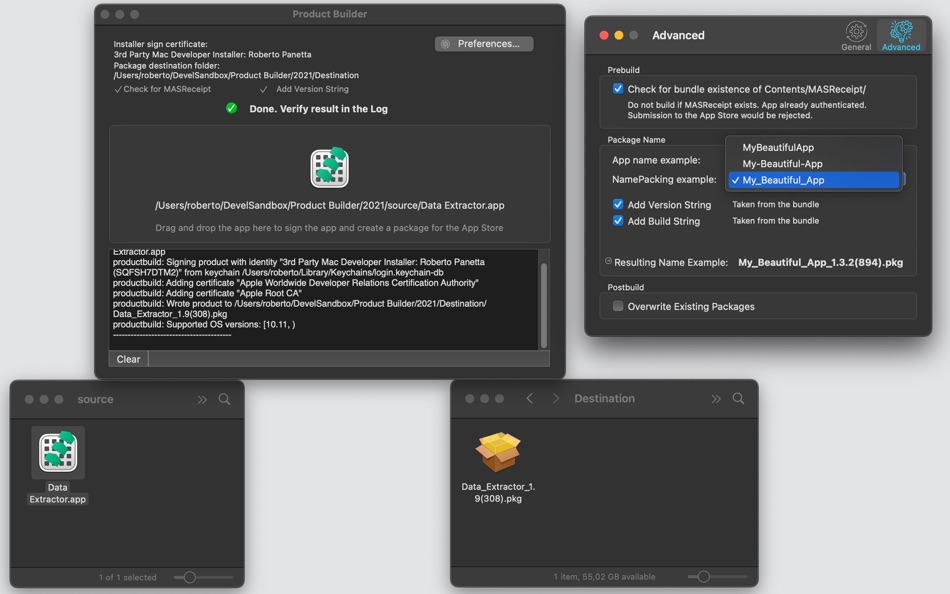Click the package destination folder path text
The height and width of the screenshot is (594, 950).
[x=236, y=75]
